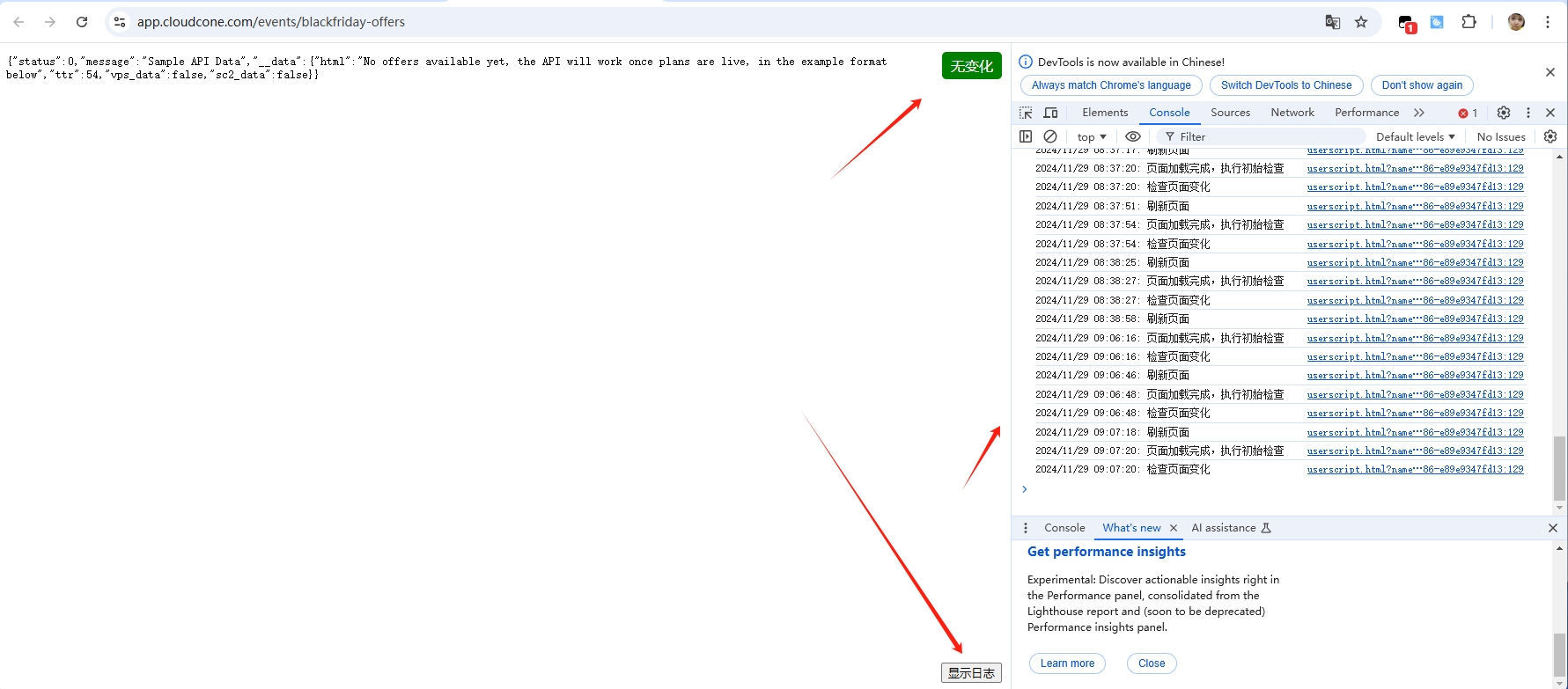This screenshot has height=689, width=1568.
Task: Toggle the console sidebar
Action: click(1026, 136)
